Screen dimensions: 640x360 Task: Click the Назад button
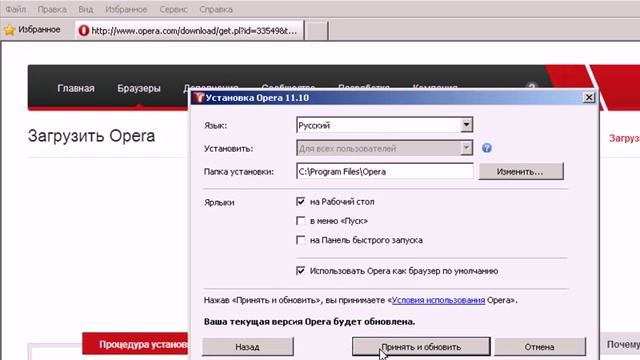(248, 347)
